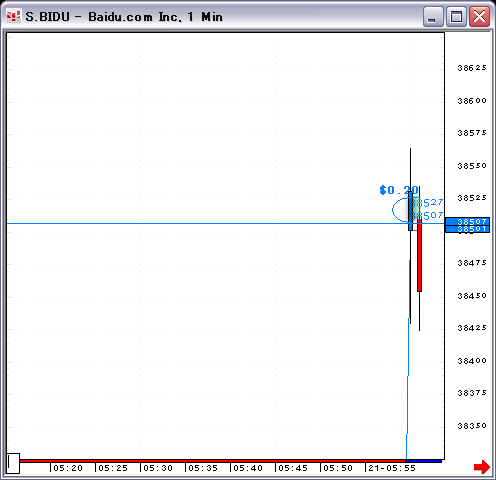Click the 05:20 time axis marker

coord(68,468)
